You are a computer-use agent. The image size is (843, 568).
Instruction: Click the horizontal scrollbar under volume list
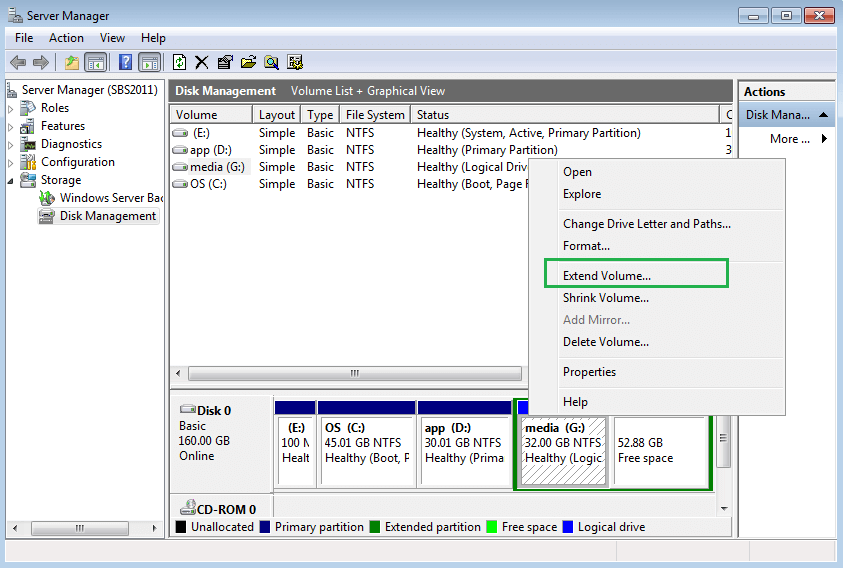tap(354, 373)
